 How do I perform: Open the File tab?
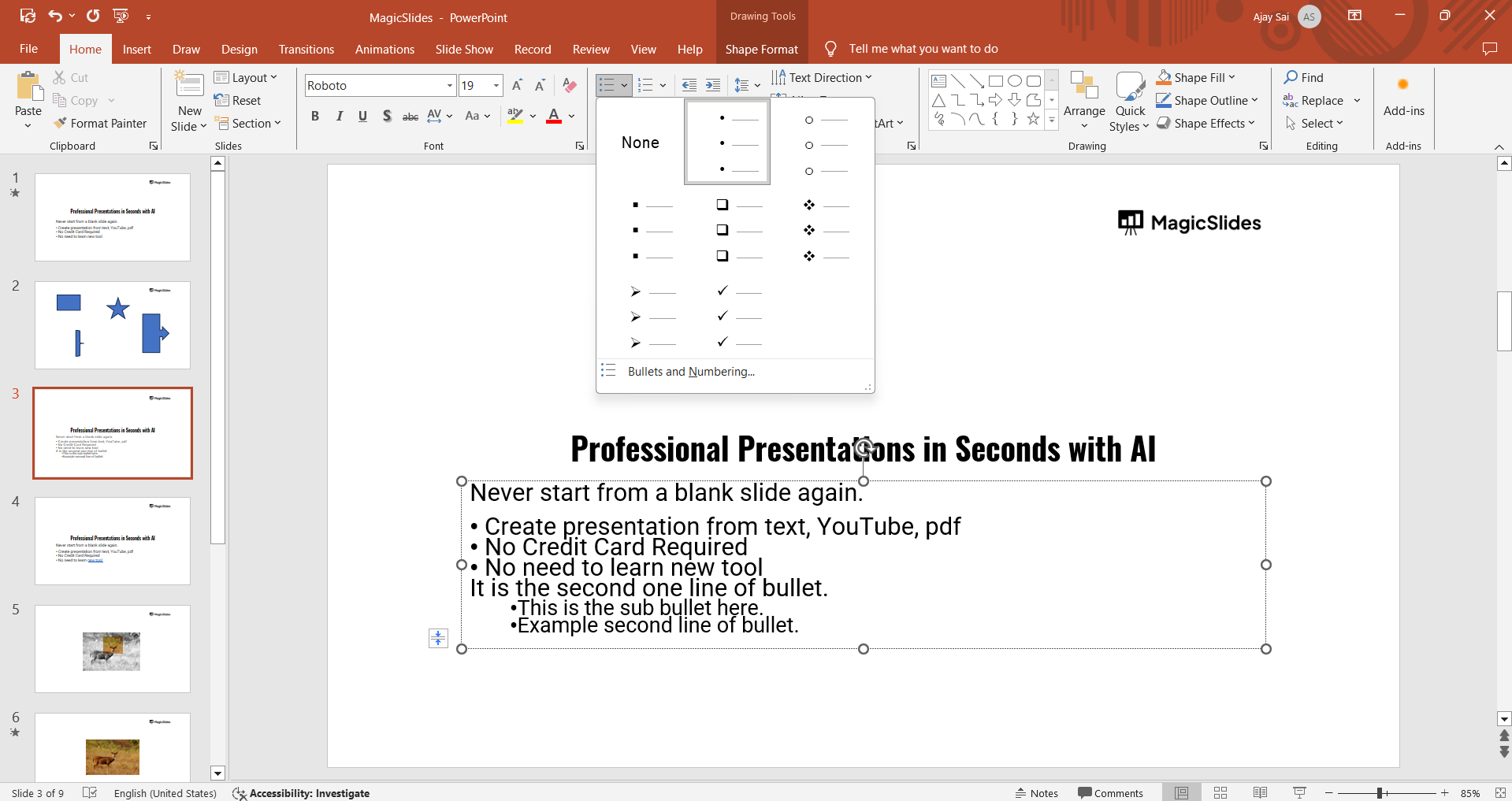point(28,49)
